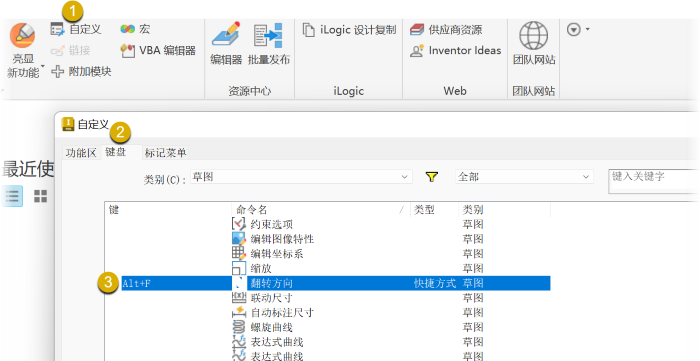Open the 类别 草图 dropdown

coord(301,177)
